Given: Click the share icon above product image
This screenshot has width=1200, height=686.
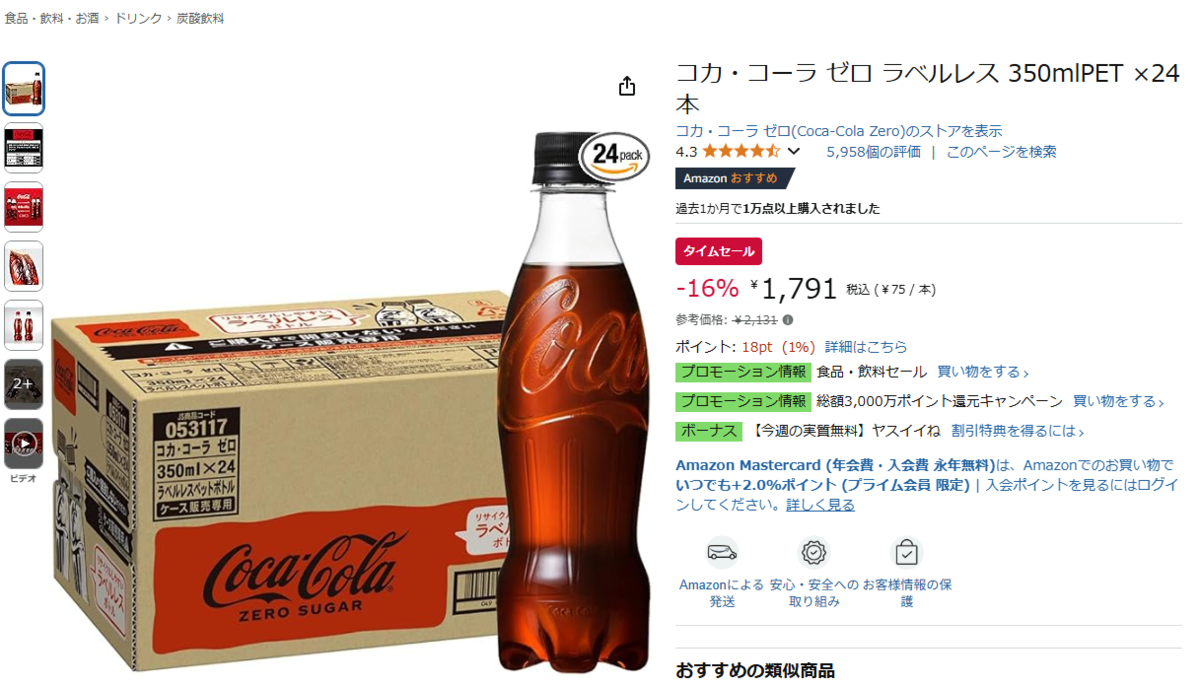Looking at the screenshot, I should pos(627,86).
